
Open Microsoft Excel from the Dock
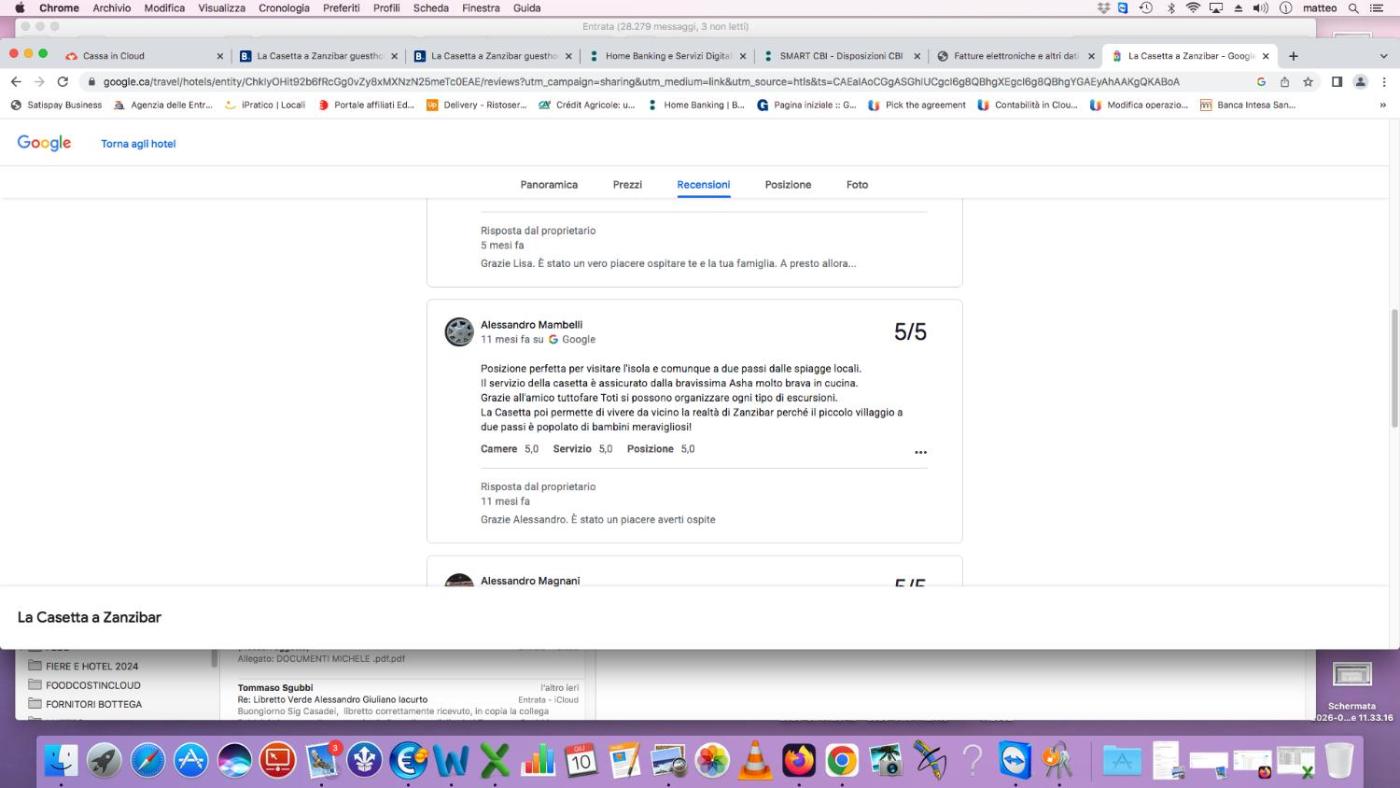[x=494, y=761]
